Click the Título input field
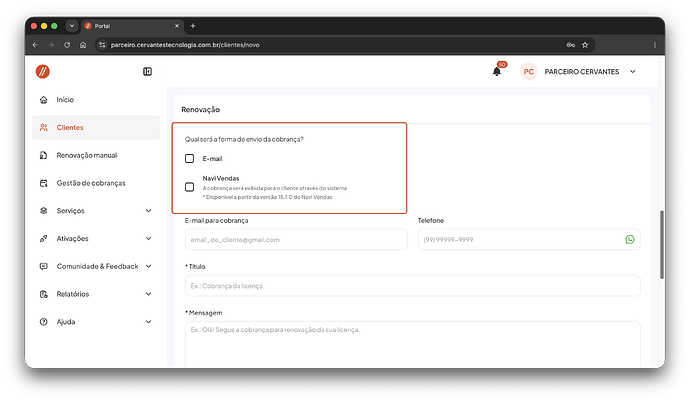Image resolution: width=690 pixels, height=401 pixels. click(413, 286)
